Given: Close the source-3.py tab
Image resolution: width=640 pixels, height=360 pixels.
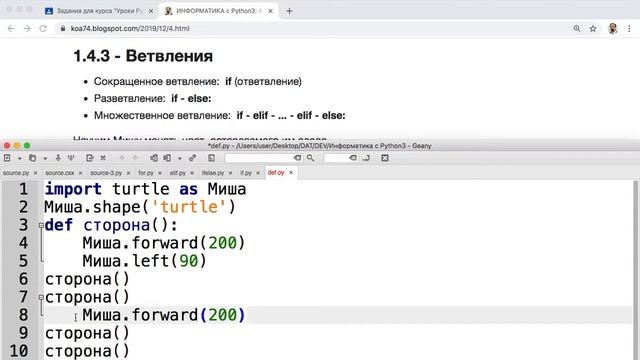Looking at the screenshot, I should (x=128, y=173).
